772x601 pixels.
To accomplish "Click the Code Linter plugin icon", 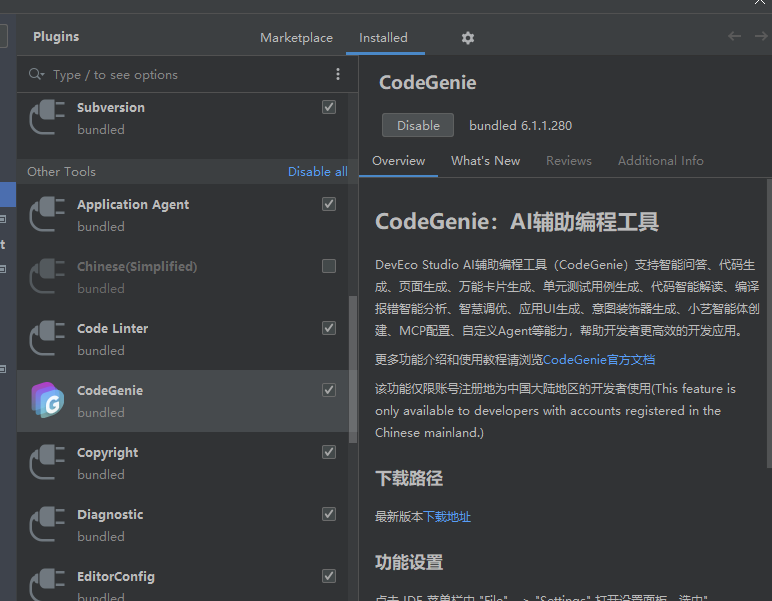I will 47,338.
